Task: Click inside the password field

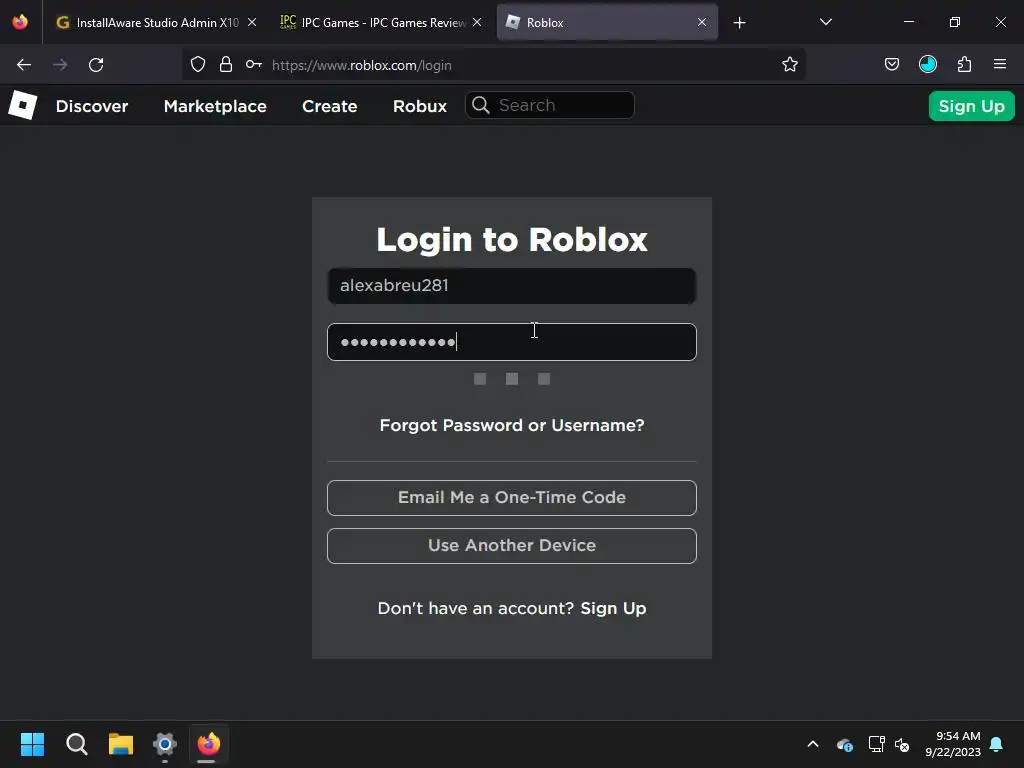Action: click(512, 342)
